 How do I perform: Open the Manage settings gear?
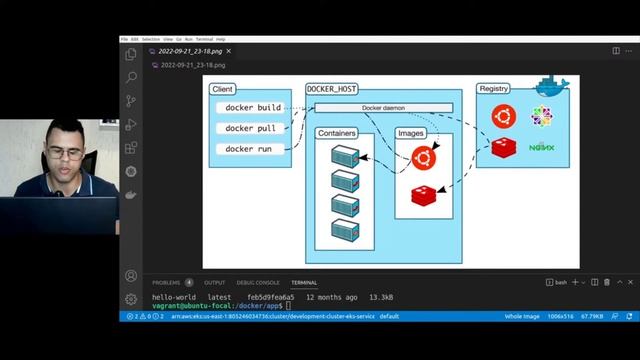coord(131,299)
